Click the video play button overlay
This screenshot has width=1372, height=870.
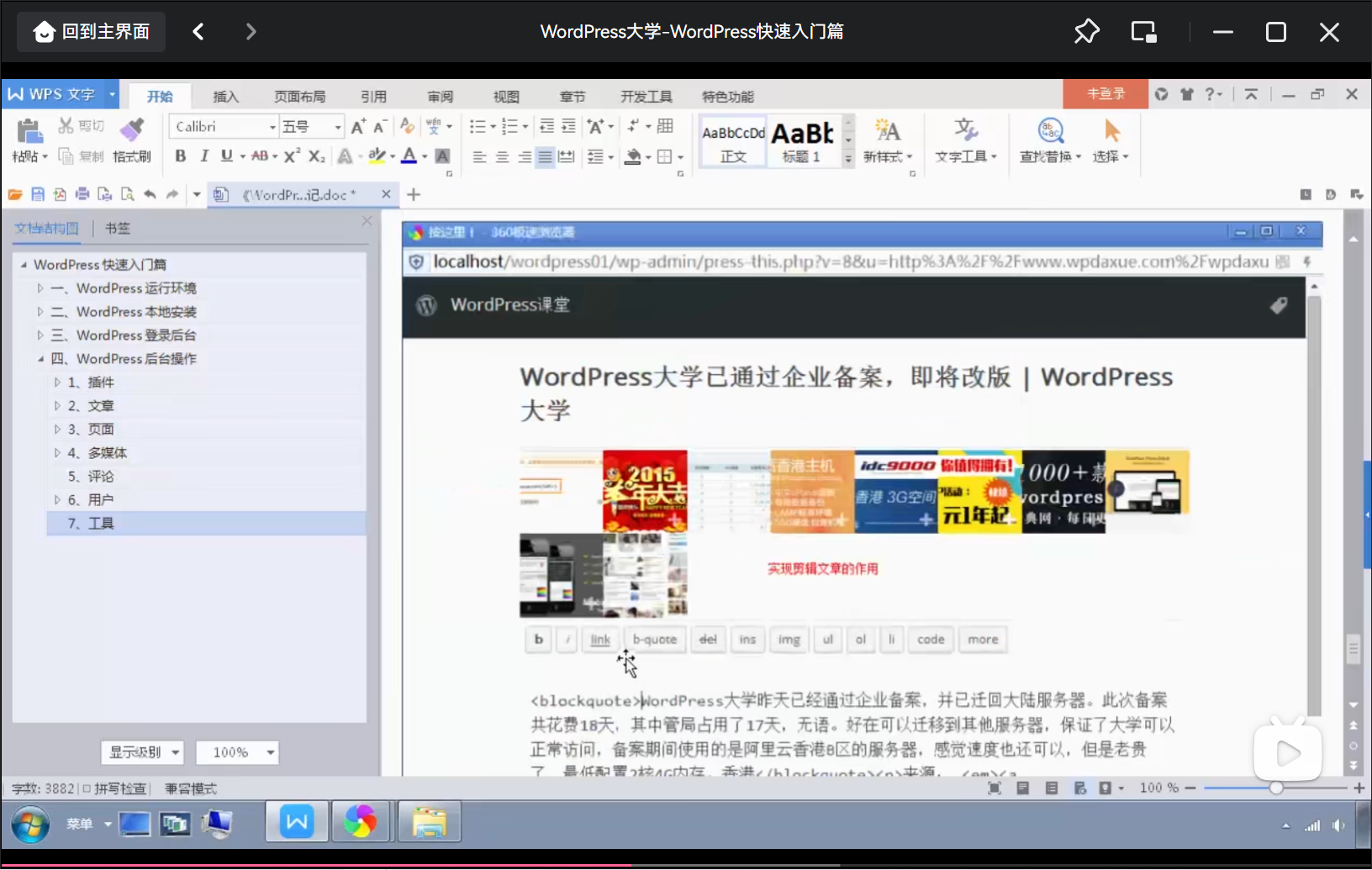[1287, 752]
